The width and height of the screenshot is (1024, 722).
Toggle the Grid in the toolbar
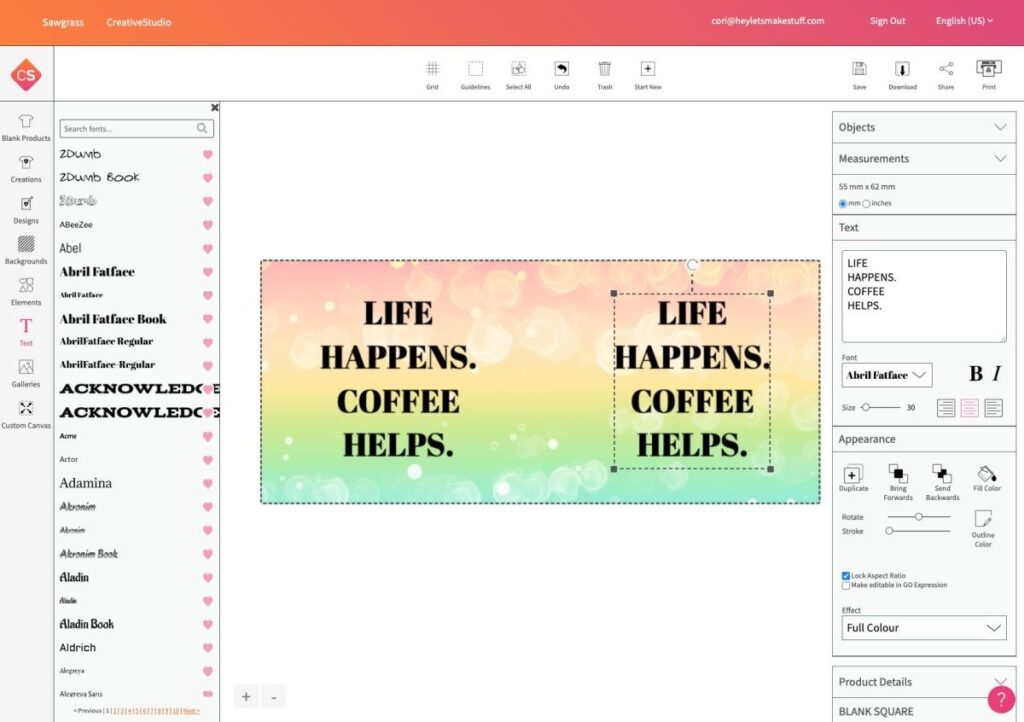click(432, 74)
